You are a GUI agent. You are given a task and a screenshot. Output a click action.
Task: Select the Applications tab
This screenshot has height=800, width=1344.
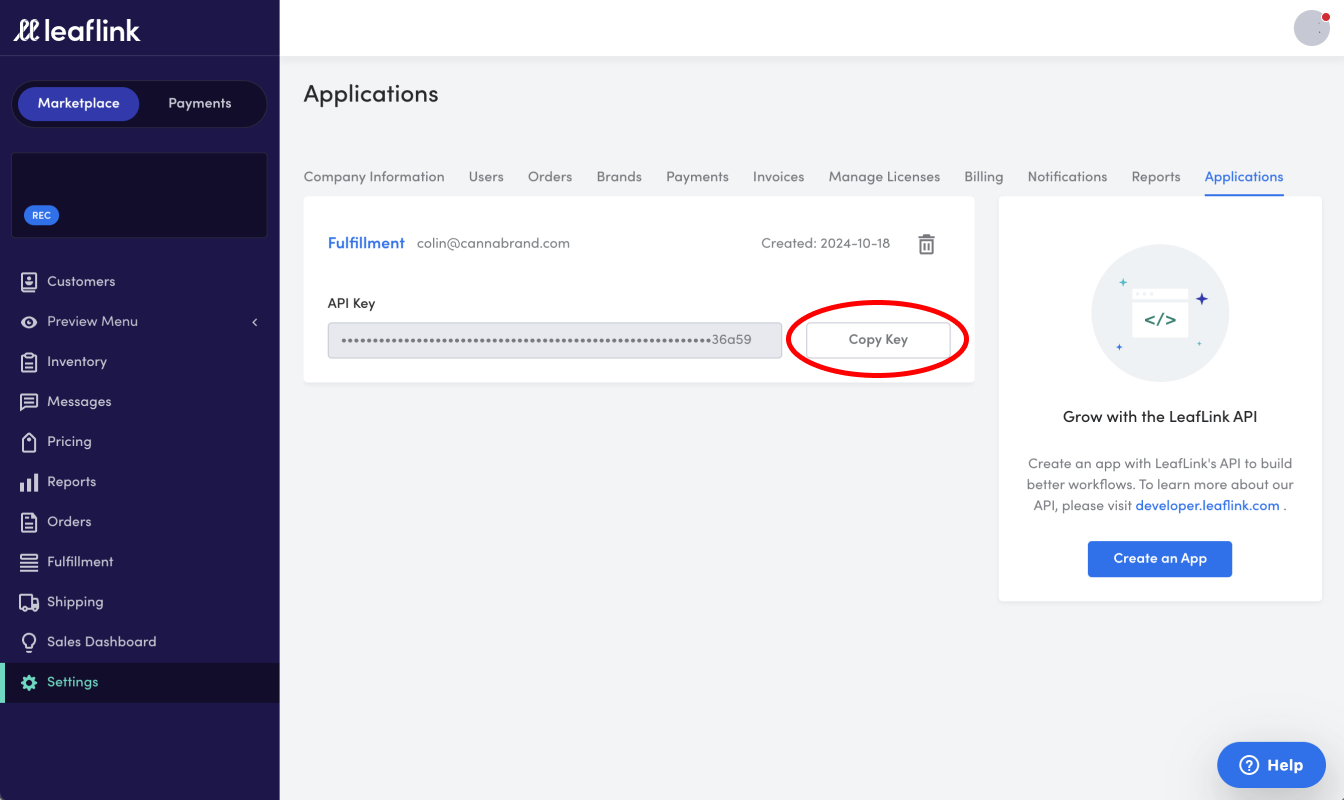(1244, 177)
